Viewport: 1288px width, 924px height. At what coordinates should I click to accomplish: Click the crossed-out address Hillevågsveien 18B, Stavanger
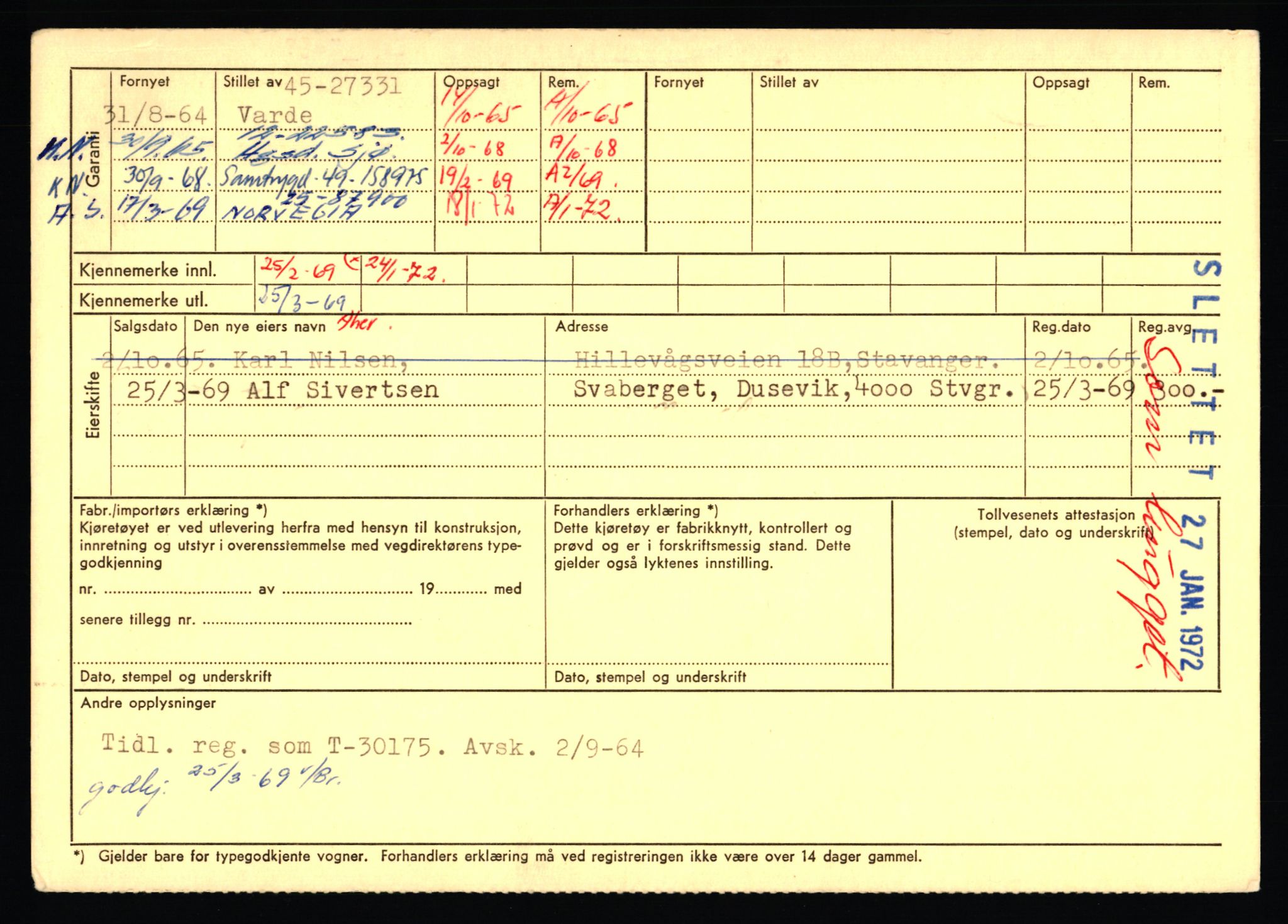787,360
